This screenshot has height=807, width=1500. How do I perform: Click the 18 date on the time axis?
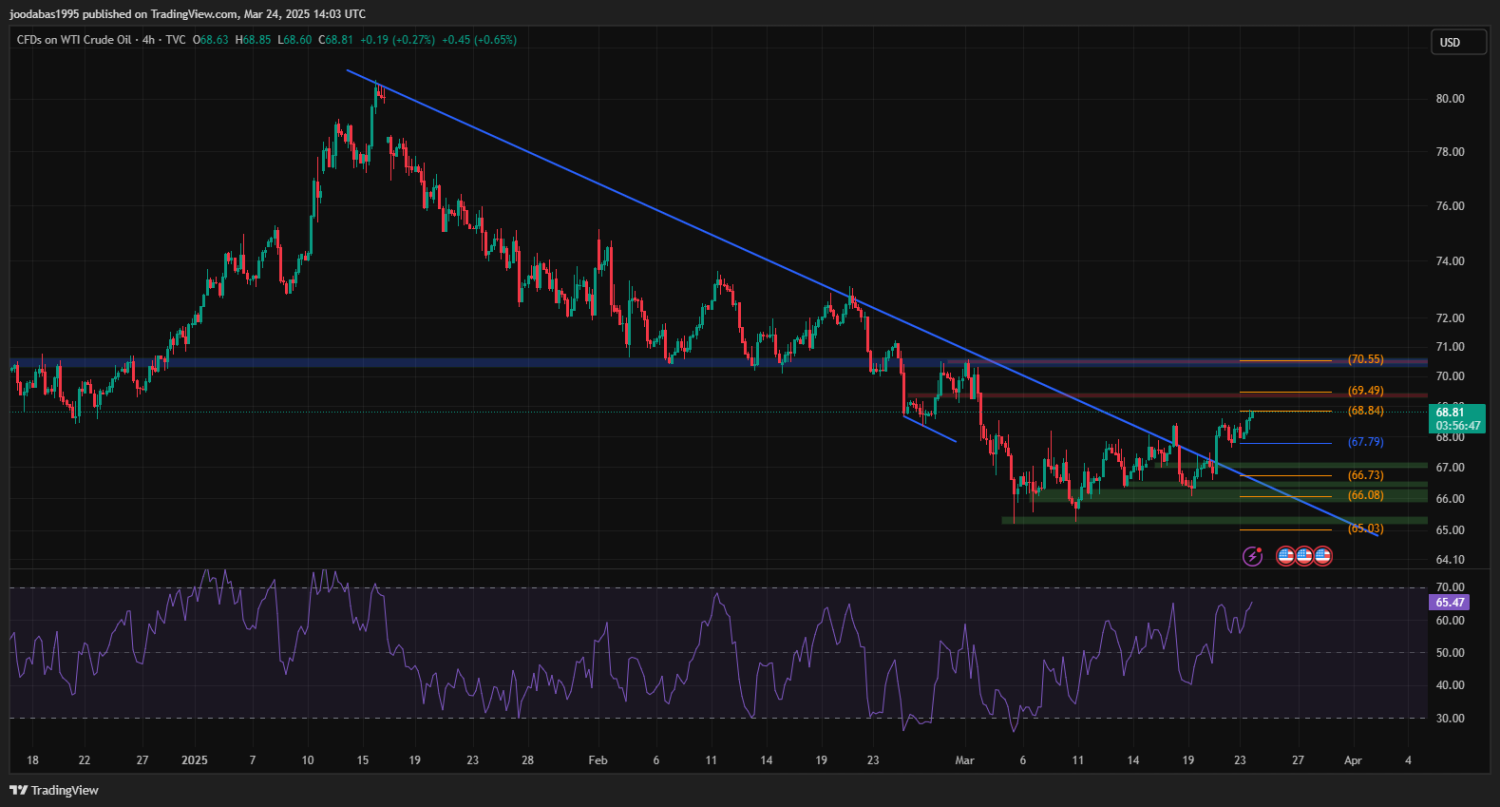tap(33, 761)
